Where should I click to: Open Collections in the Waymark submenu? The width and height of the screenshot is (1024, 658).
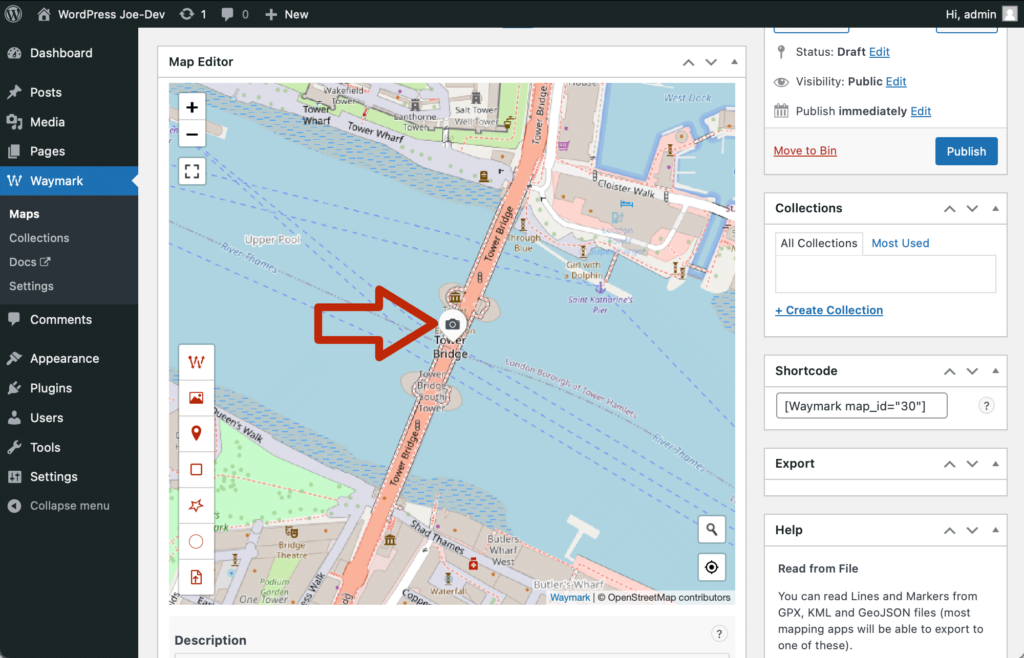(39, 238)
